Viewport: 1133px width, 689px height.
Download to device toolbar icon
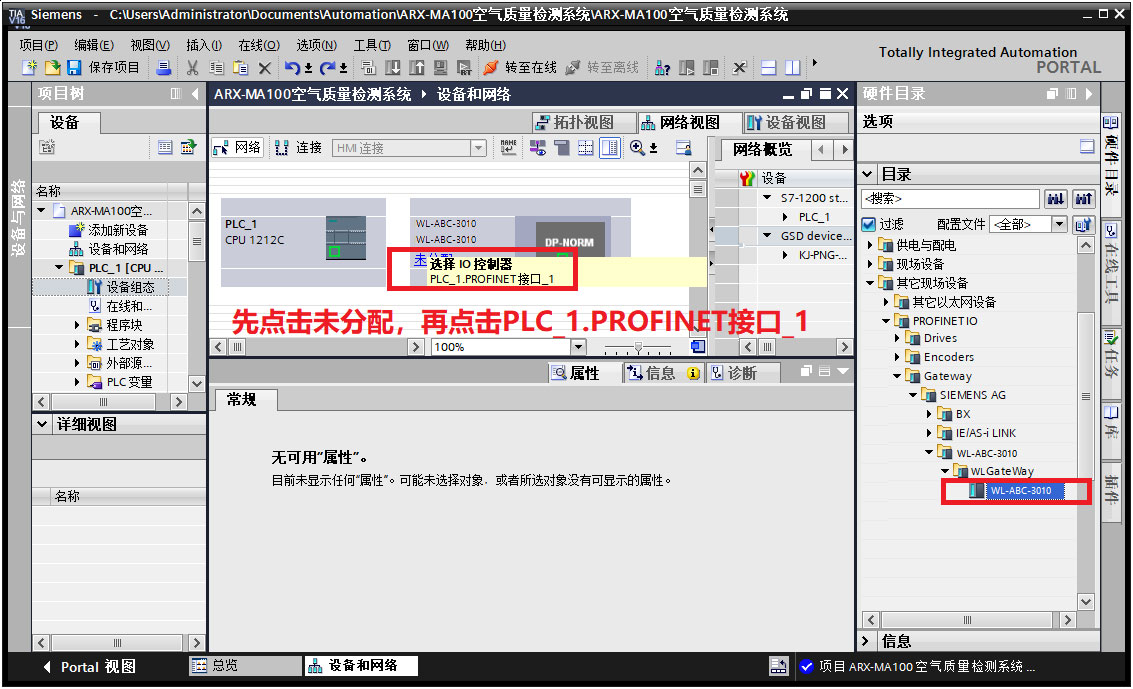tap(392, 67)
